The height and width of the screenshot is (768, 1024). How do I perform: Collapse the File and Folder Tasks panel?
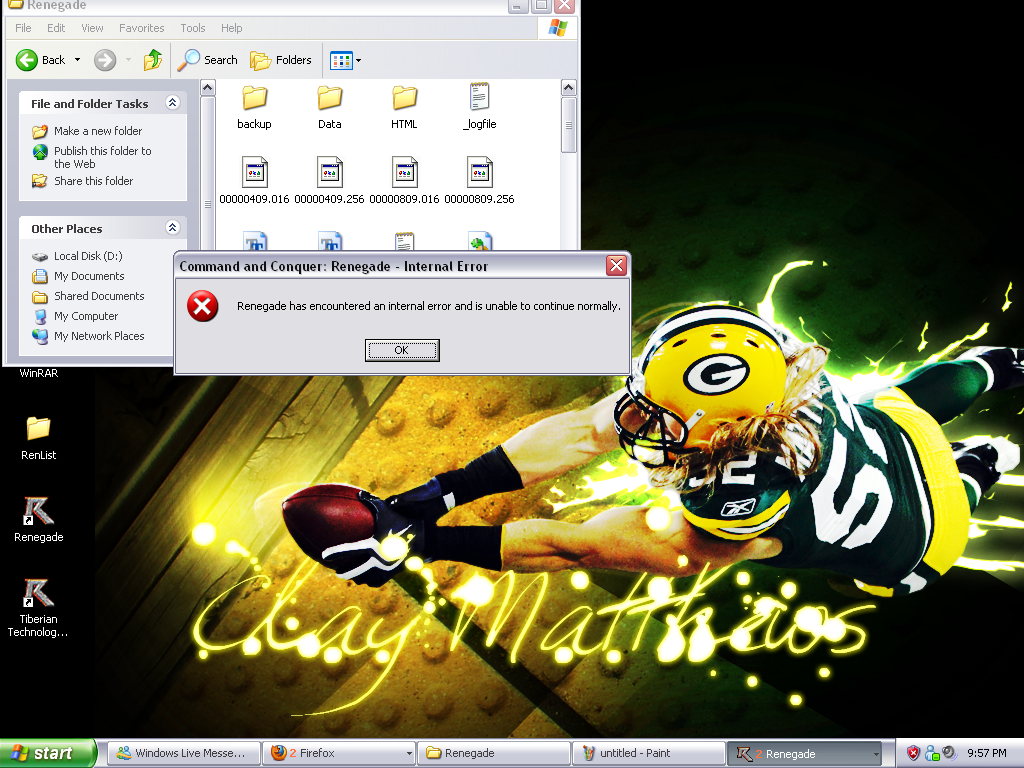click(x=172, y=103)
